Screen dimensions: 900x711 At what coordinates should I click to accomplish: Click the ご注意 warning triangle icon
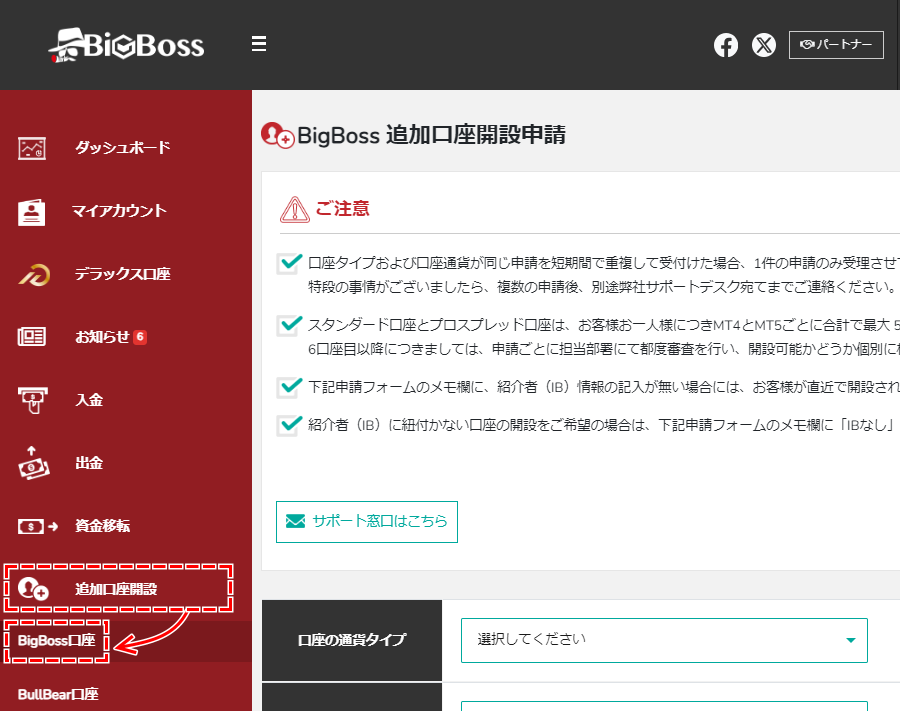[x=295, y=209]
